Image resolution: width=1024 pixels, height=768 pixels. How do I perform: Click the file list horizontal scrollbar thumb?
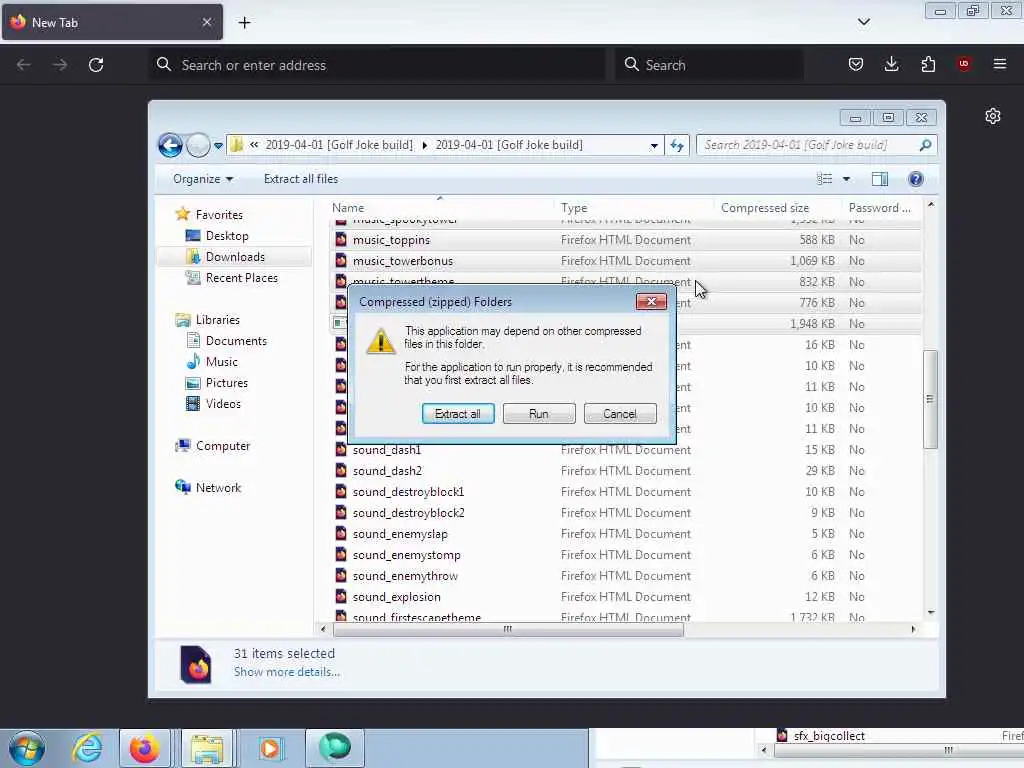(508, 629)
